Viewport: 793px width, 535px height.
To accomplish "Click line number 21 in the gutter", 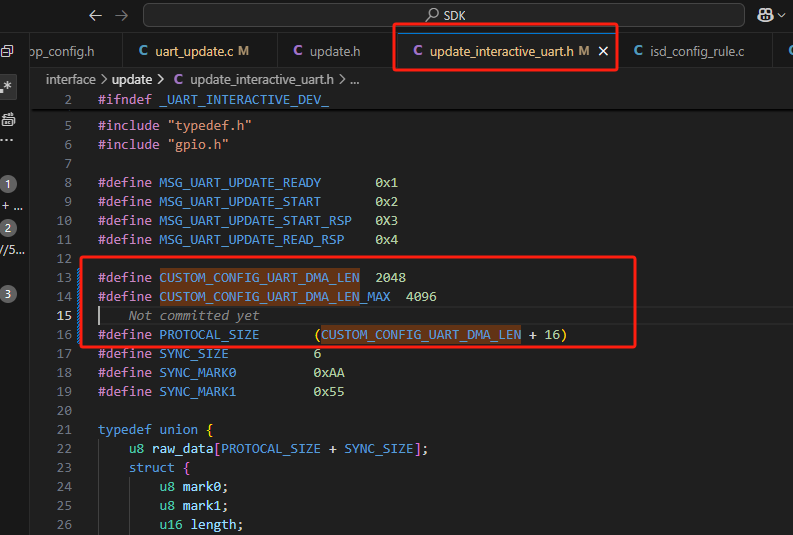I will coord(64,430).
